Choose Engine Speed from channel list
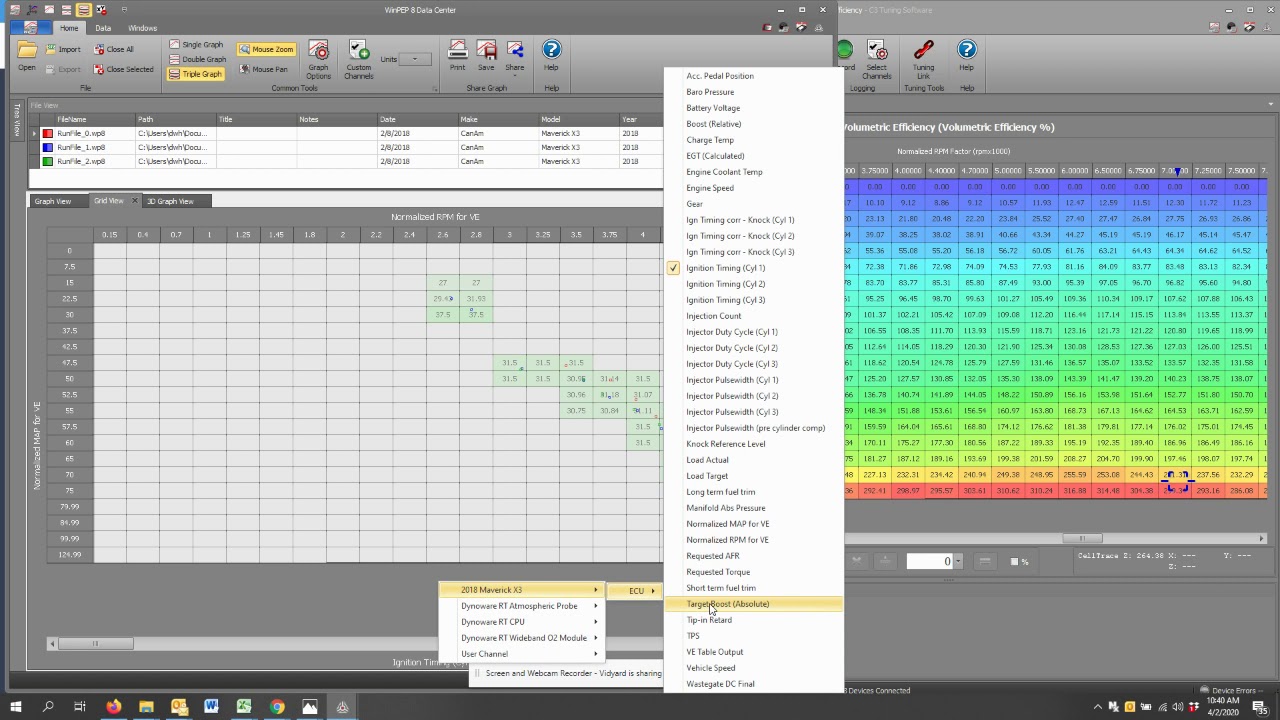This screenshot has height=720, width=1280. pos(754,188)
